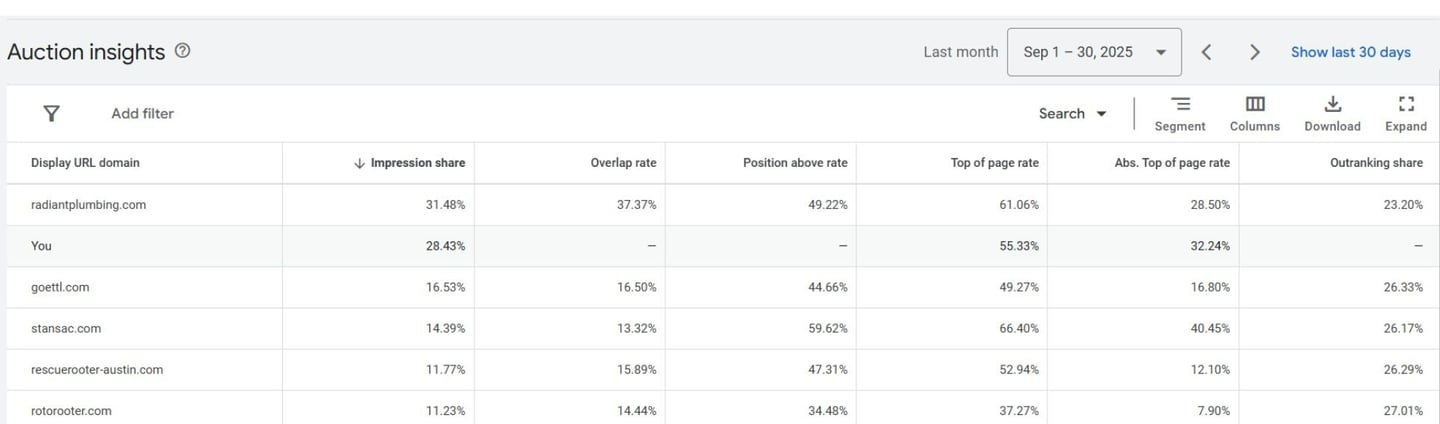
Task: Select the radiantplumbing.com row
Action: [88, 205]
